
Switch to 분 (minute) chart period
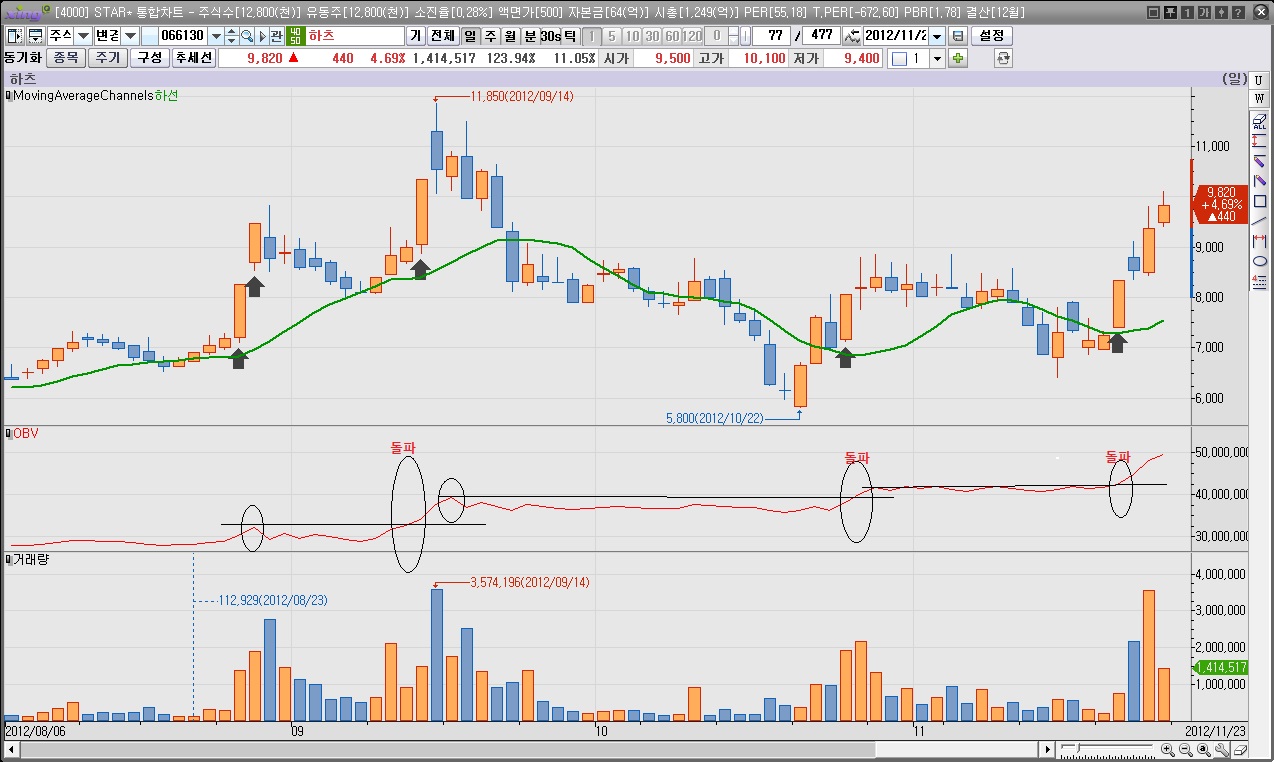tap(530, 36)
